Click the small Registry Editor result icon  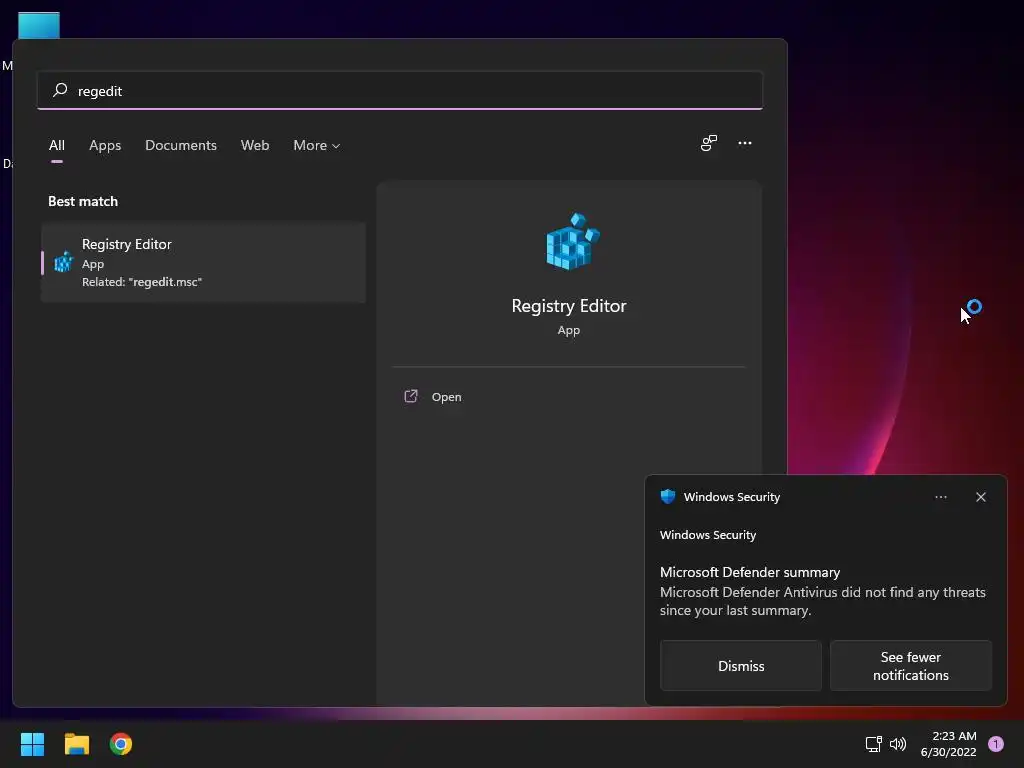click(63, 262)
